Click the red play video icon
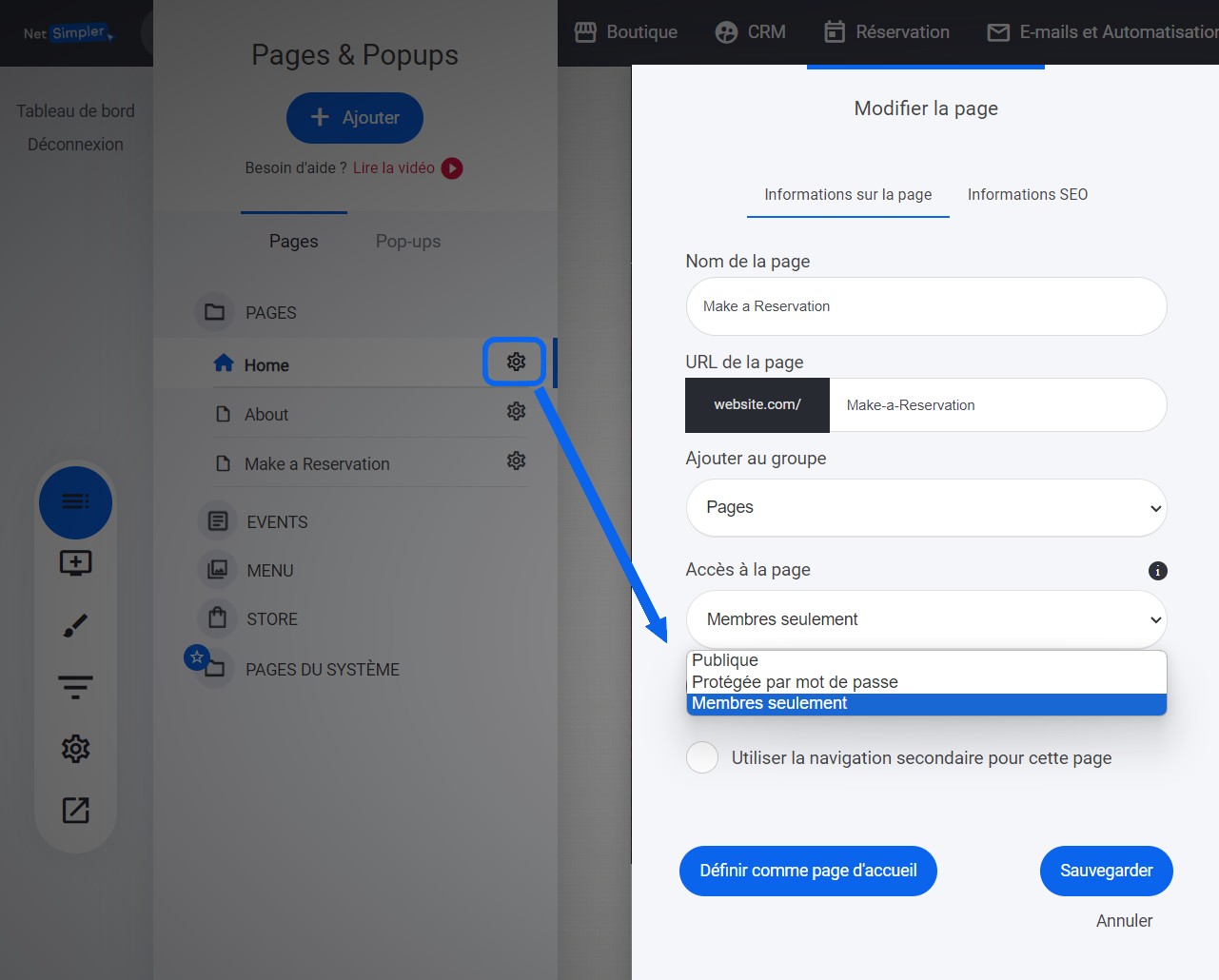Screen dimensions: 1219x980 click(452, 168)
